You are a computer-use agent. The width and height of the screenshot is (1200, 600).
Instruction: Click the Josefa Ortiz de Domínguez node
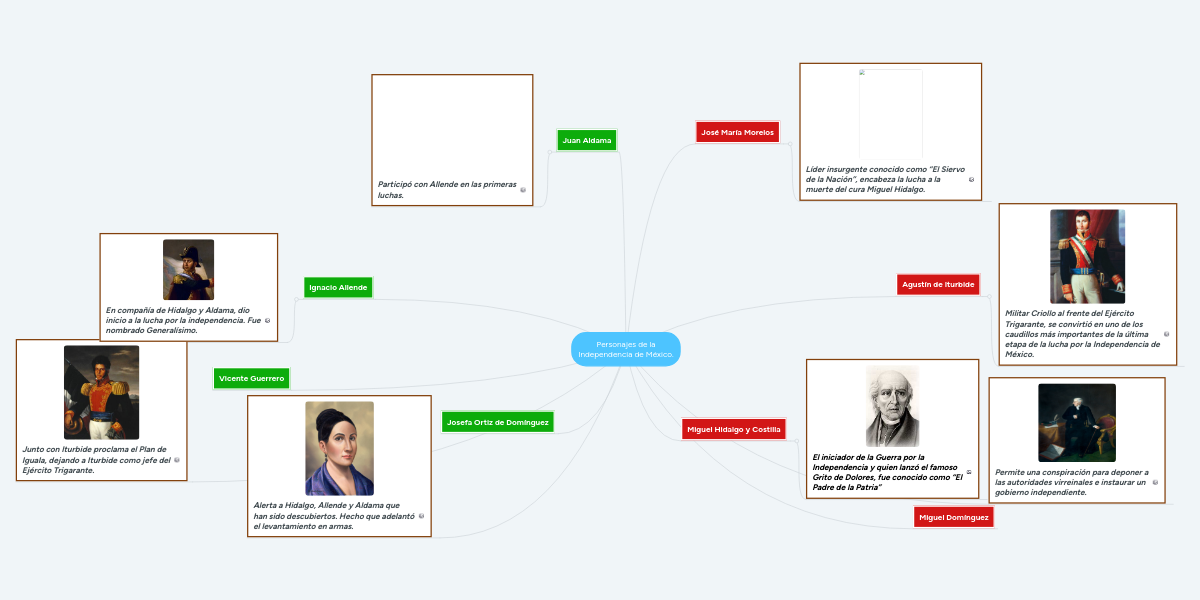click(x=497, y=422)
